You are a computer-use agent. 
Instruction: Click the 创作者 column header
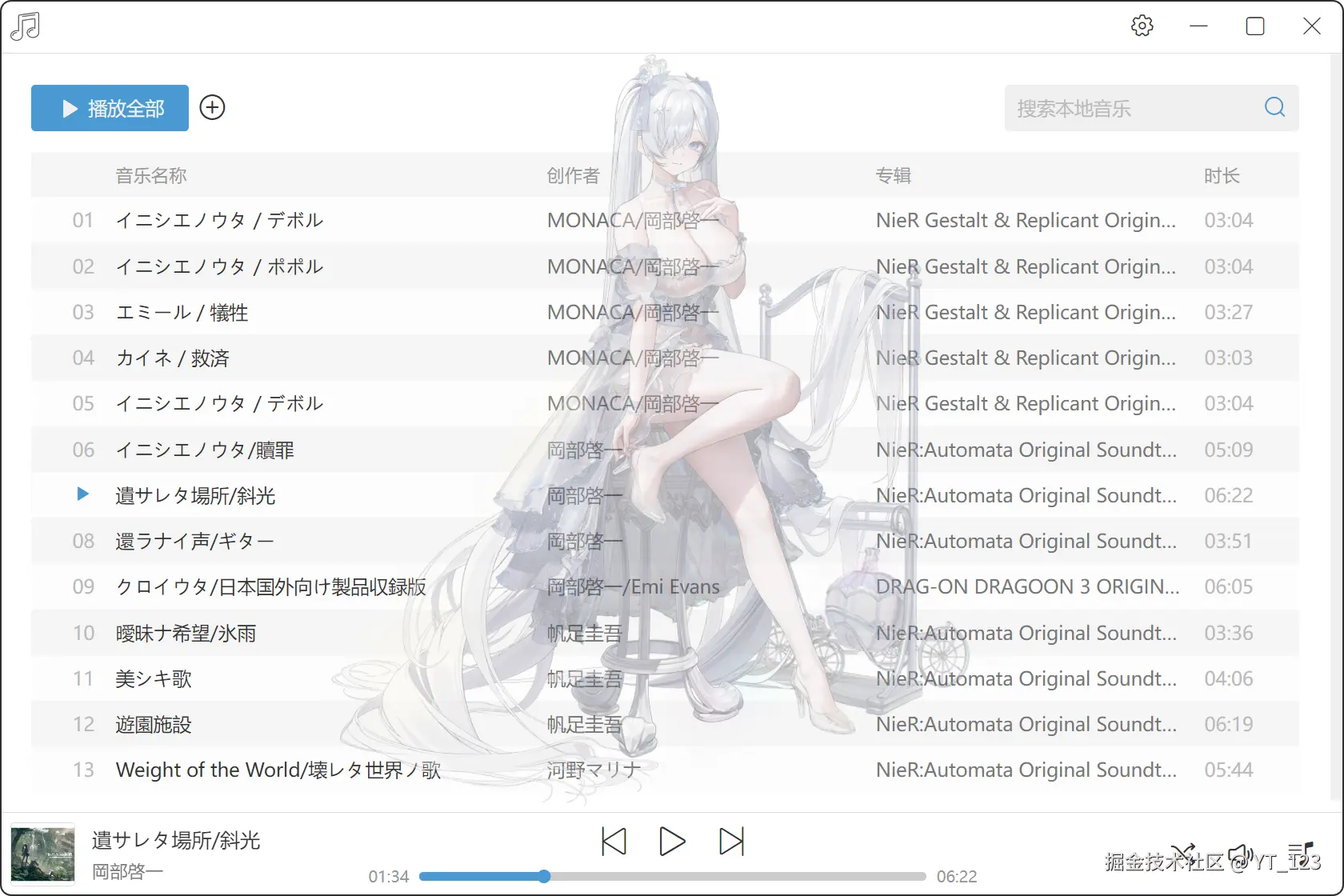pyautogui.click(x=573, y=175)
